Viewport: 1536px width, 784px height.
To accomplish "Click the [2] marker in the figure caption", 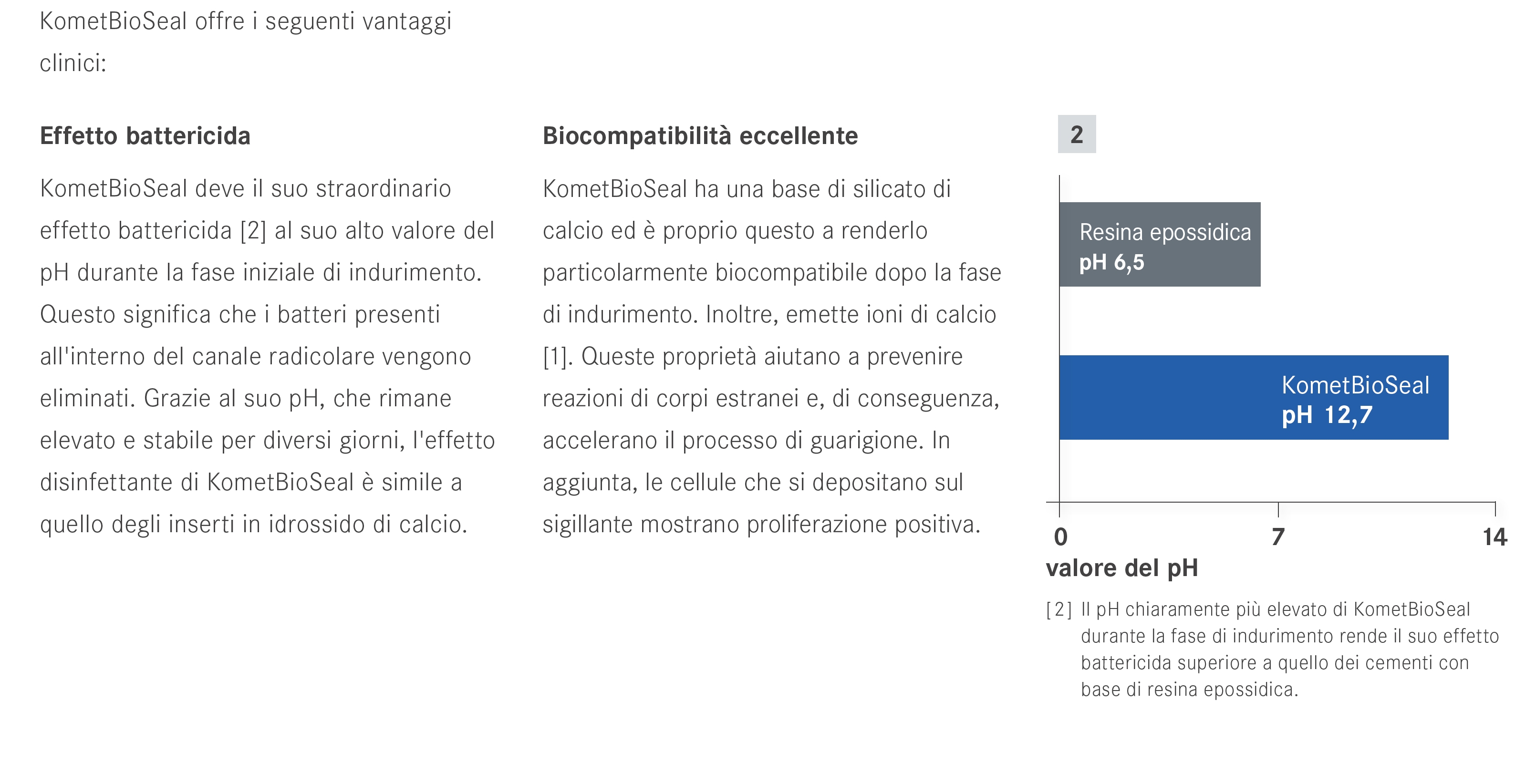I will pos(1059,609).
